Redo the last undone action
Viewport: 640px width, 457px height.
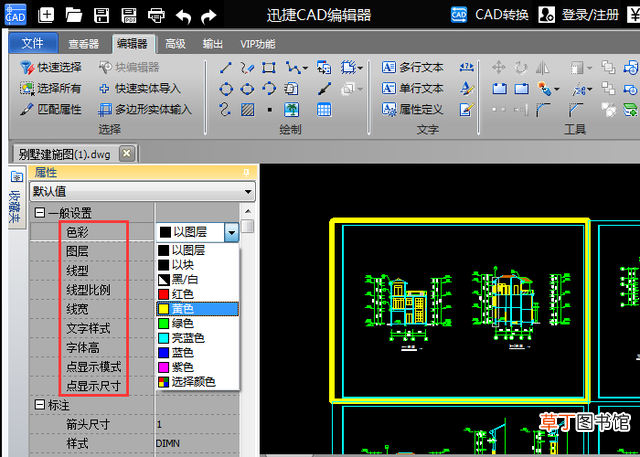coord(209,16)
